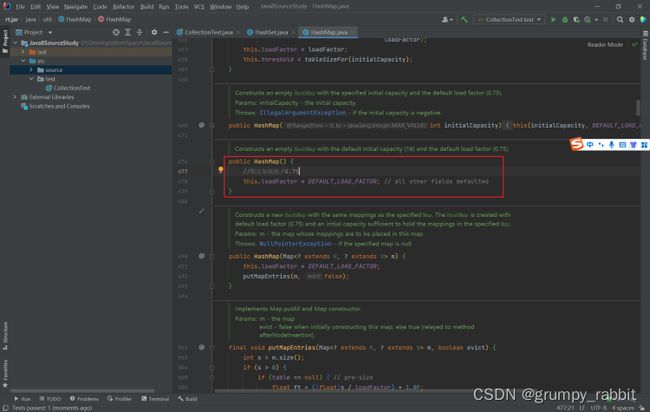The image size is (650, 412).
Task: Open the Project side tool window tab
Action: 5,41
